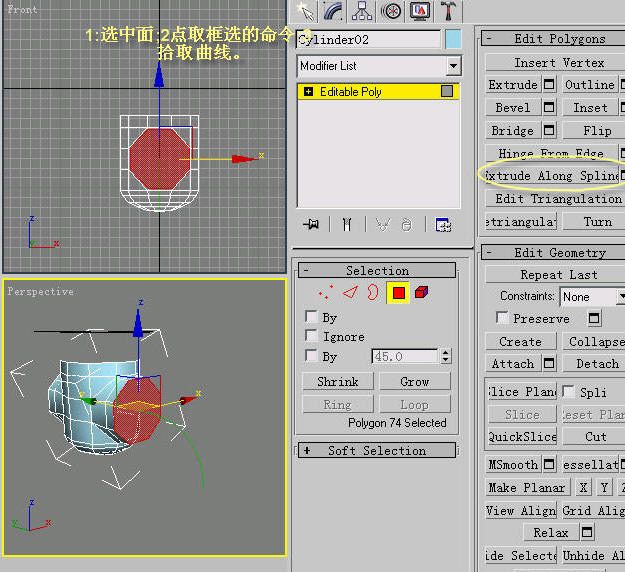Click the Turn button

(x=594, y=222)
